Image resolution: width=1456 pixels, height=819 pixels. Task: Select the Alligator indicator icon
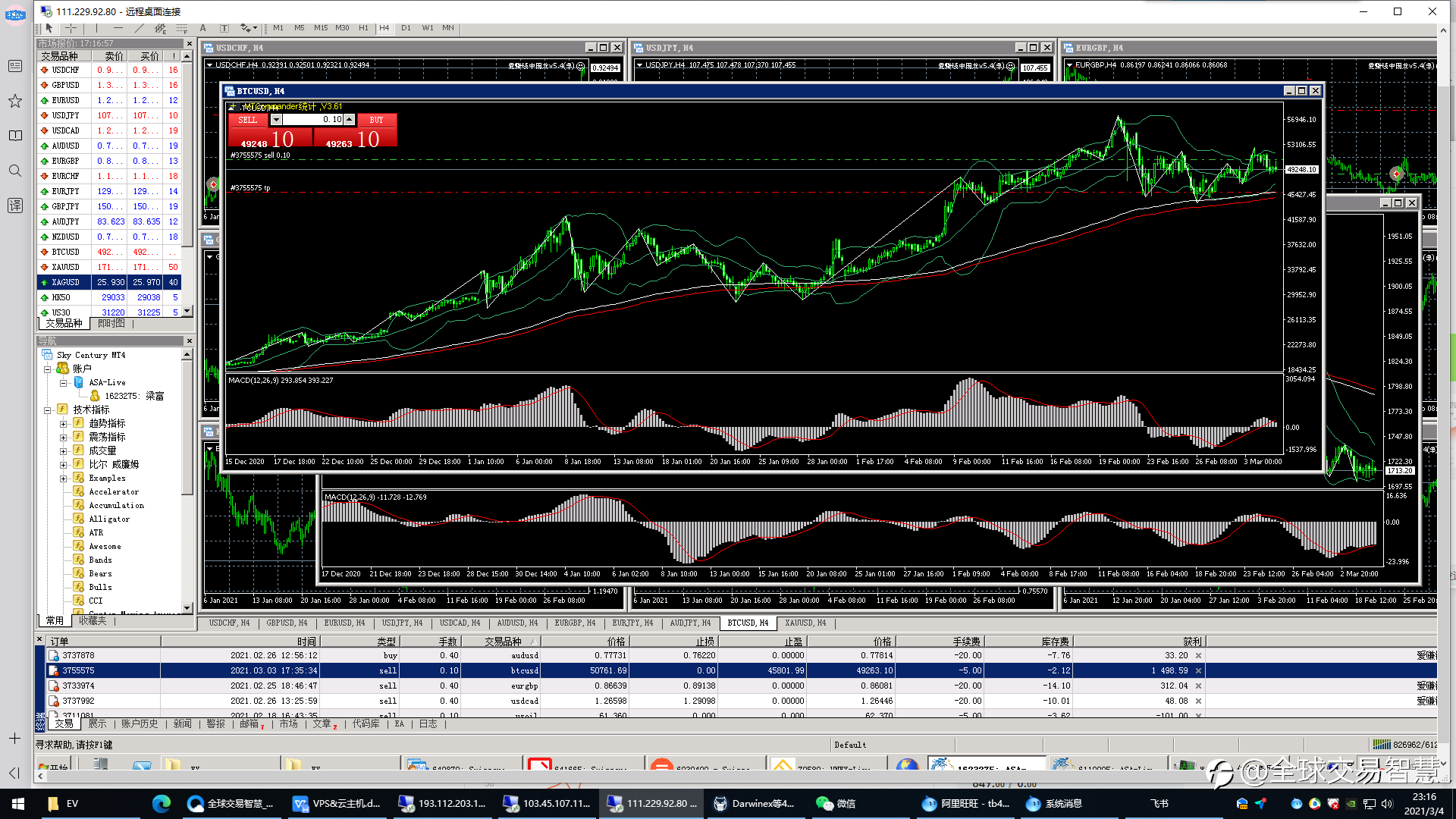78,519
